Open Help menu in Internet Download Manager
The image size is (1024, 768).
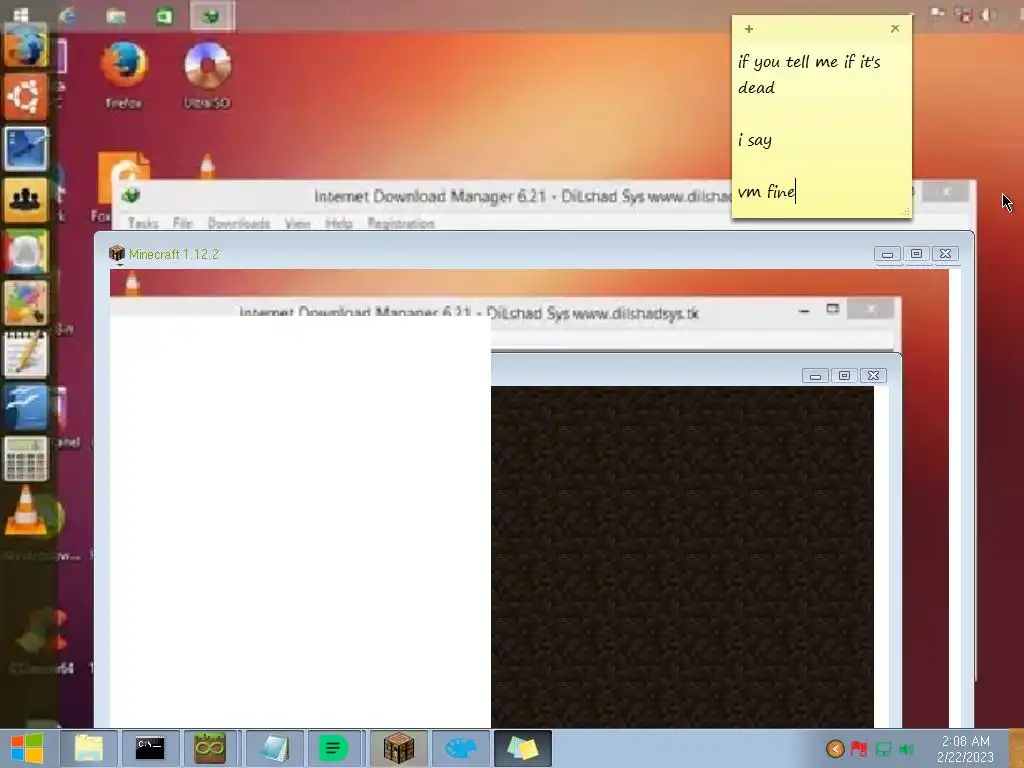(339, 223)
